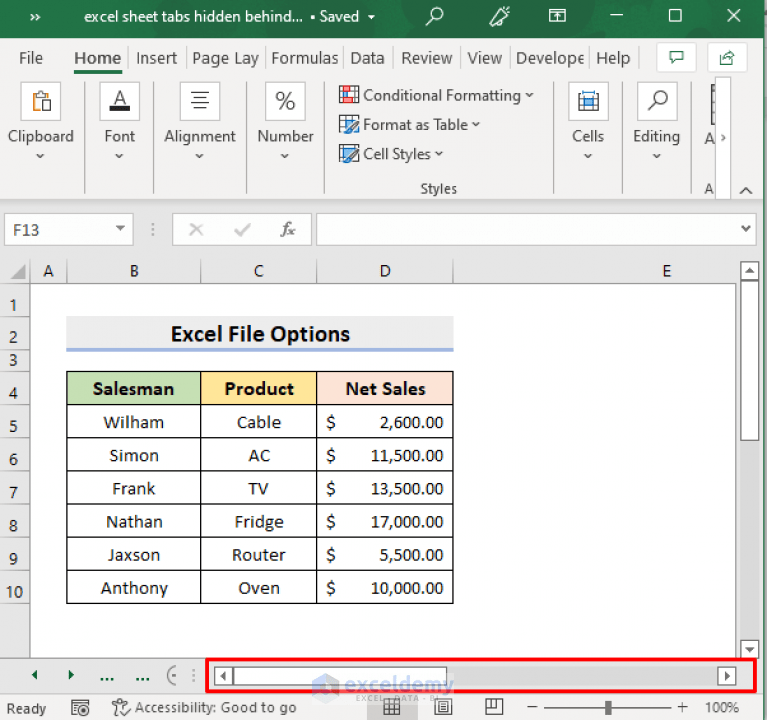The width and height of the screenshot is (767, 720).
Task: Select column B header
Action: 134,271
